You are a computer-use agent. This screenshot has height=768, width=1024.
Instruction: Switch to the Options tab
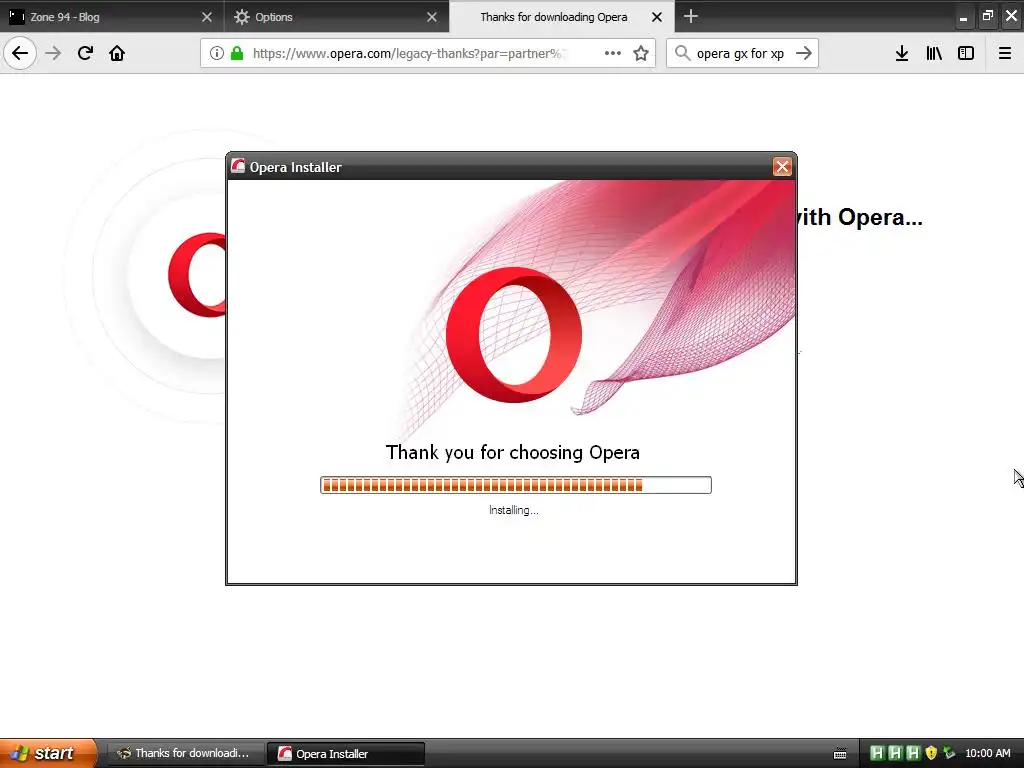click(x=337, y=16)
